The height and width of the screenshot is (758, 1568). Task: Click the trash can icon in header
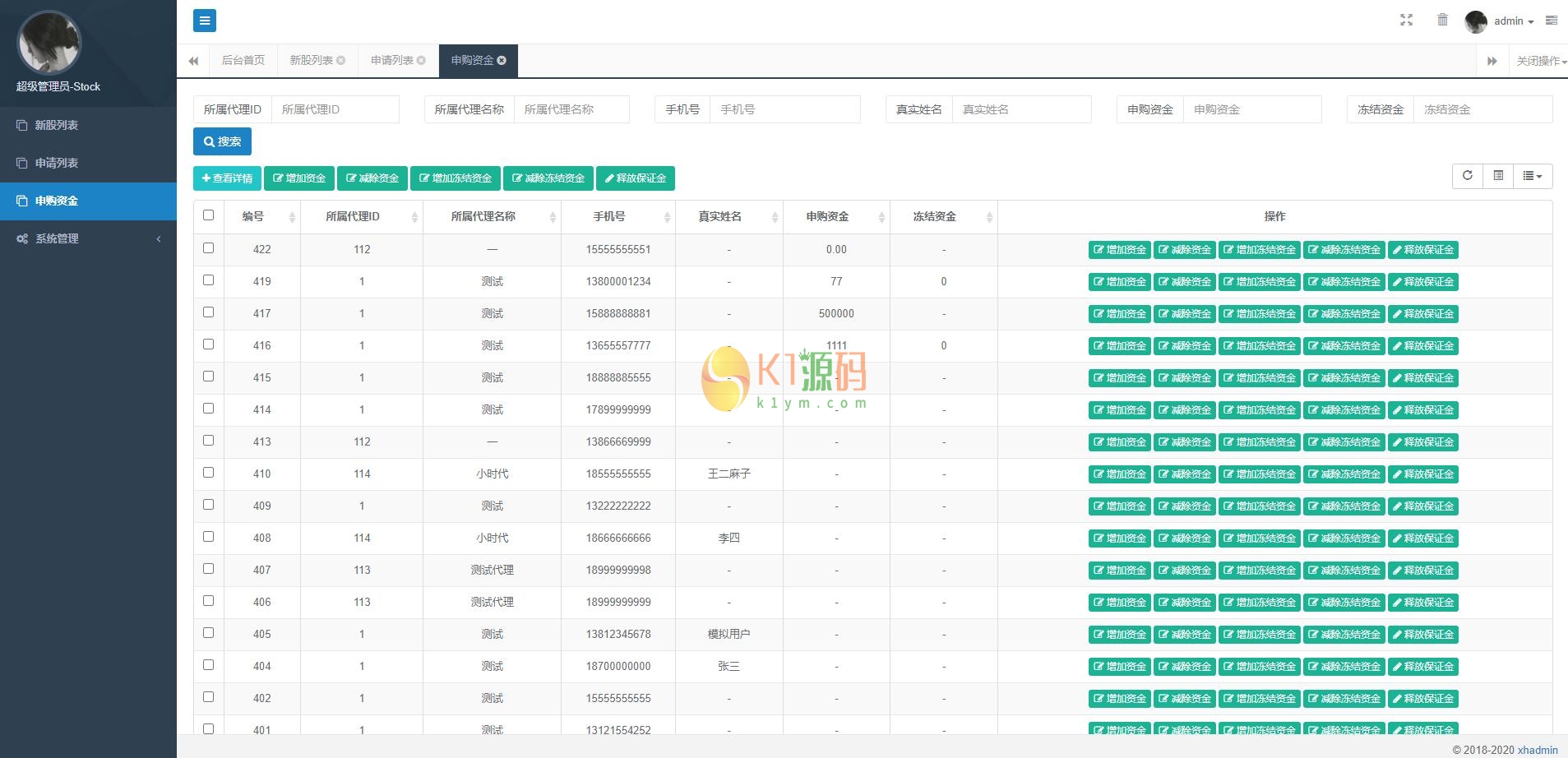tap(1442, 21)
